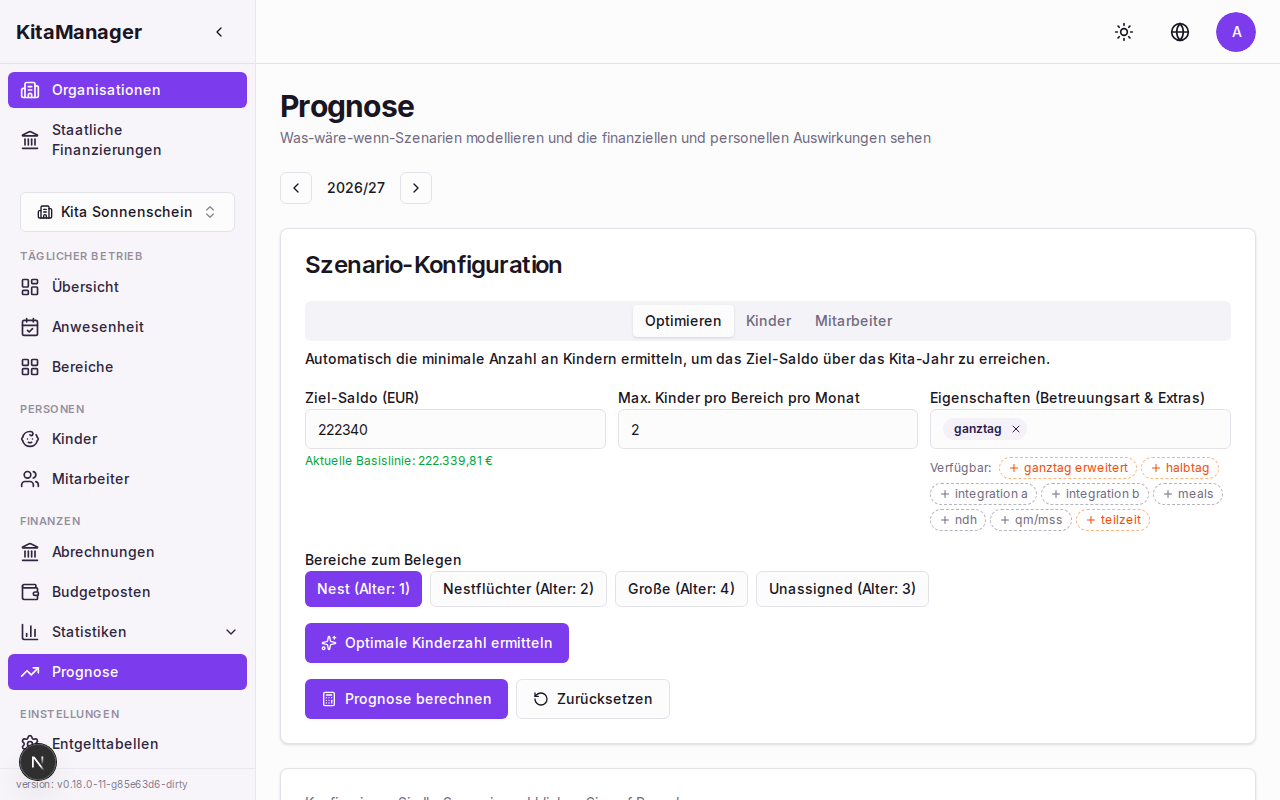Toggle the Große (Alter: 4) area
The height and width of the screenshot is (800, 1280).
(681, 589)
